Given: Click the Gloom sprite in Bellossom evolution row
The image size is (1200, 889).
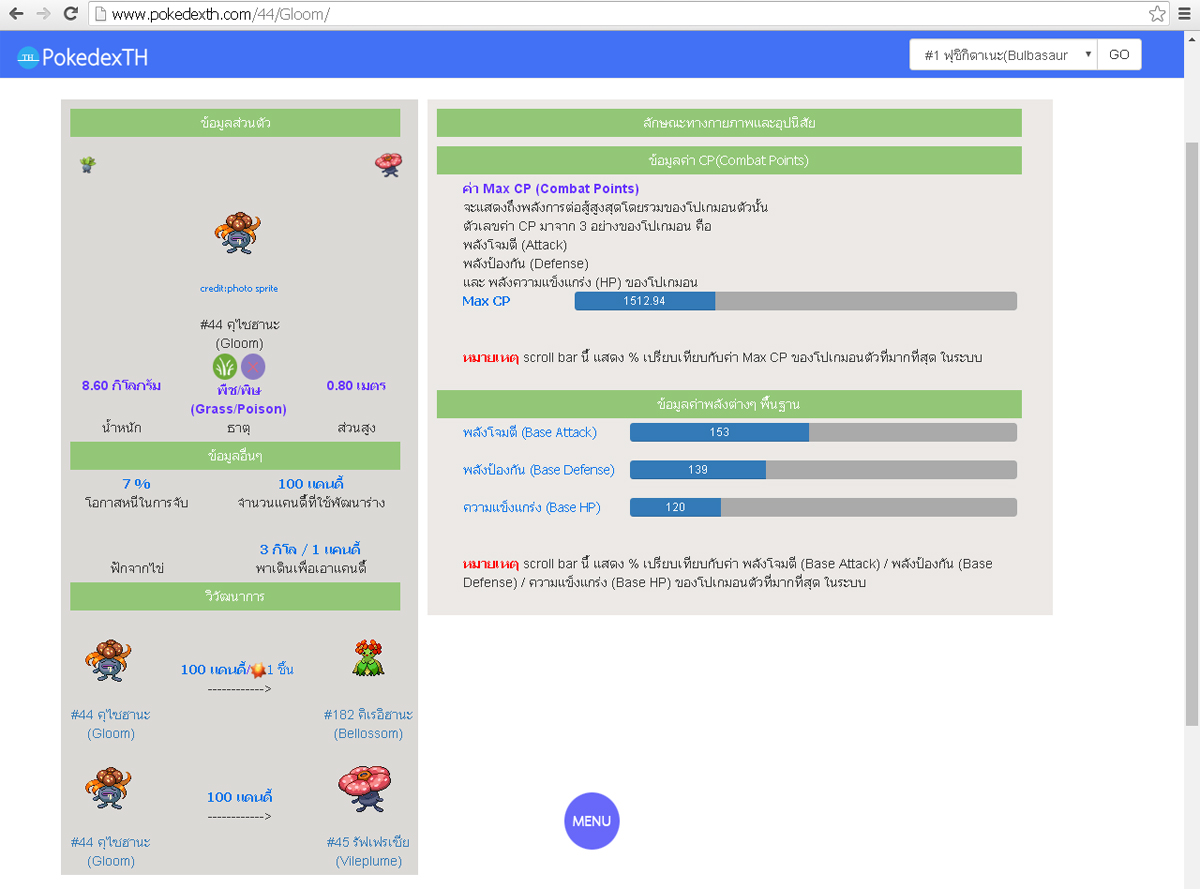Looking at the screenshot, I should (108, 662).
